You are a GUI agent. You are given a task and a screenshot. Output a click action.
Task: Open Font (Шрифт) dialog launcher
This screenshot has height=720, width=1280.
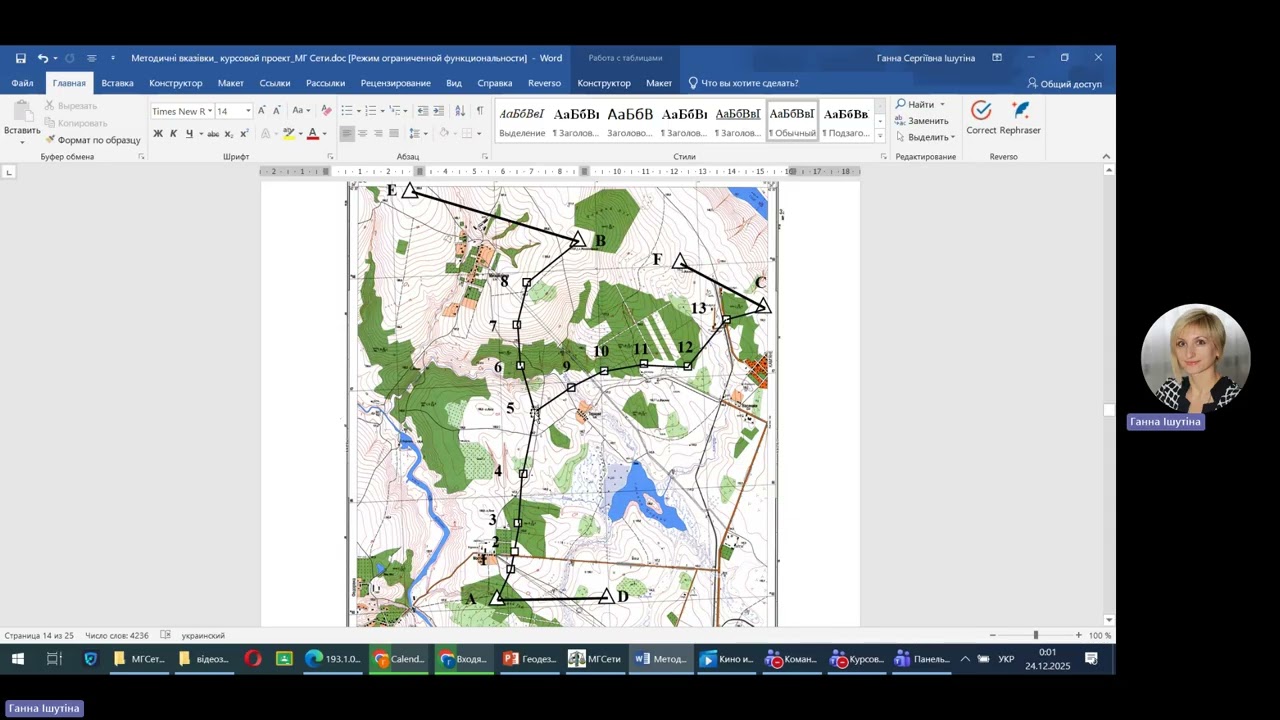(330, 157)
